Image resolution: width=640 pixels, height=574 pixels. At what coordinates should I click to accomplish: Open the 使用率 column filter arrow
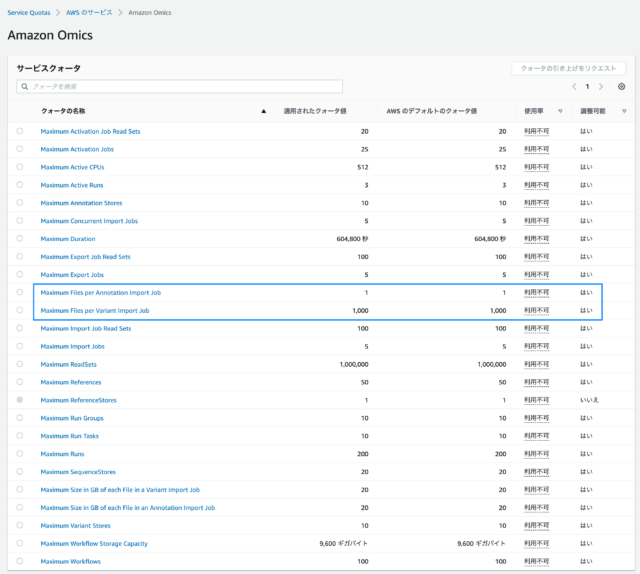coord(560,111)
